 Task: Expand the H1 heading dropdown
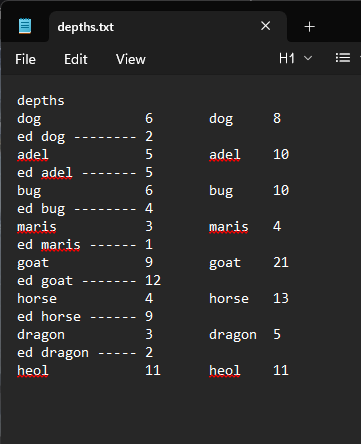tap(296, 59)
